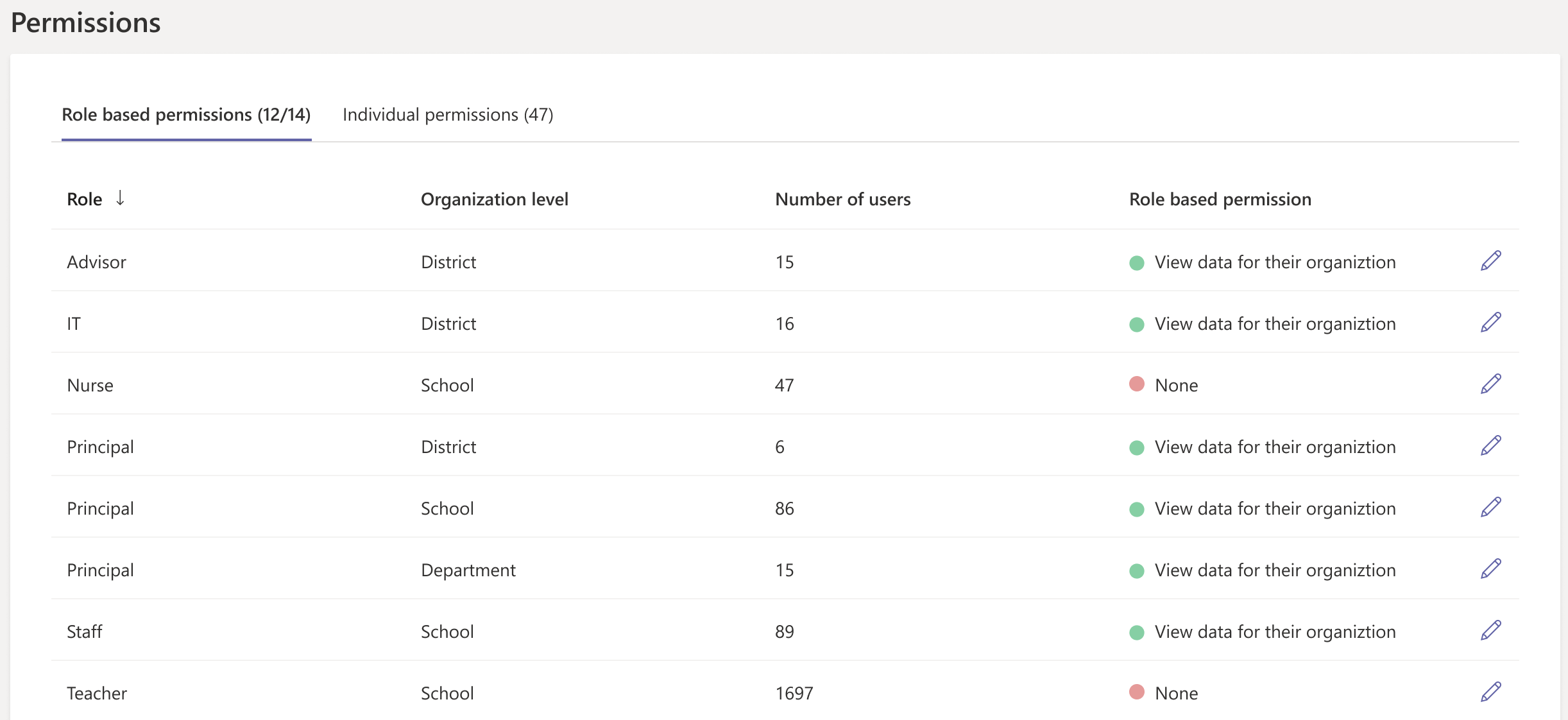Click the user count 89
The height and width of the screenshot is (720, 1568).
click(785, 632)
